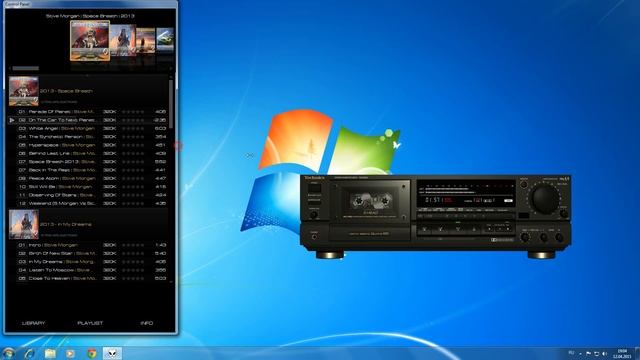
Task: Click the small knob right of the large knob
Action: tap(564, 213)
